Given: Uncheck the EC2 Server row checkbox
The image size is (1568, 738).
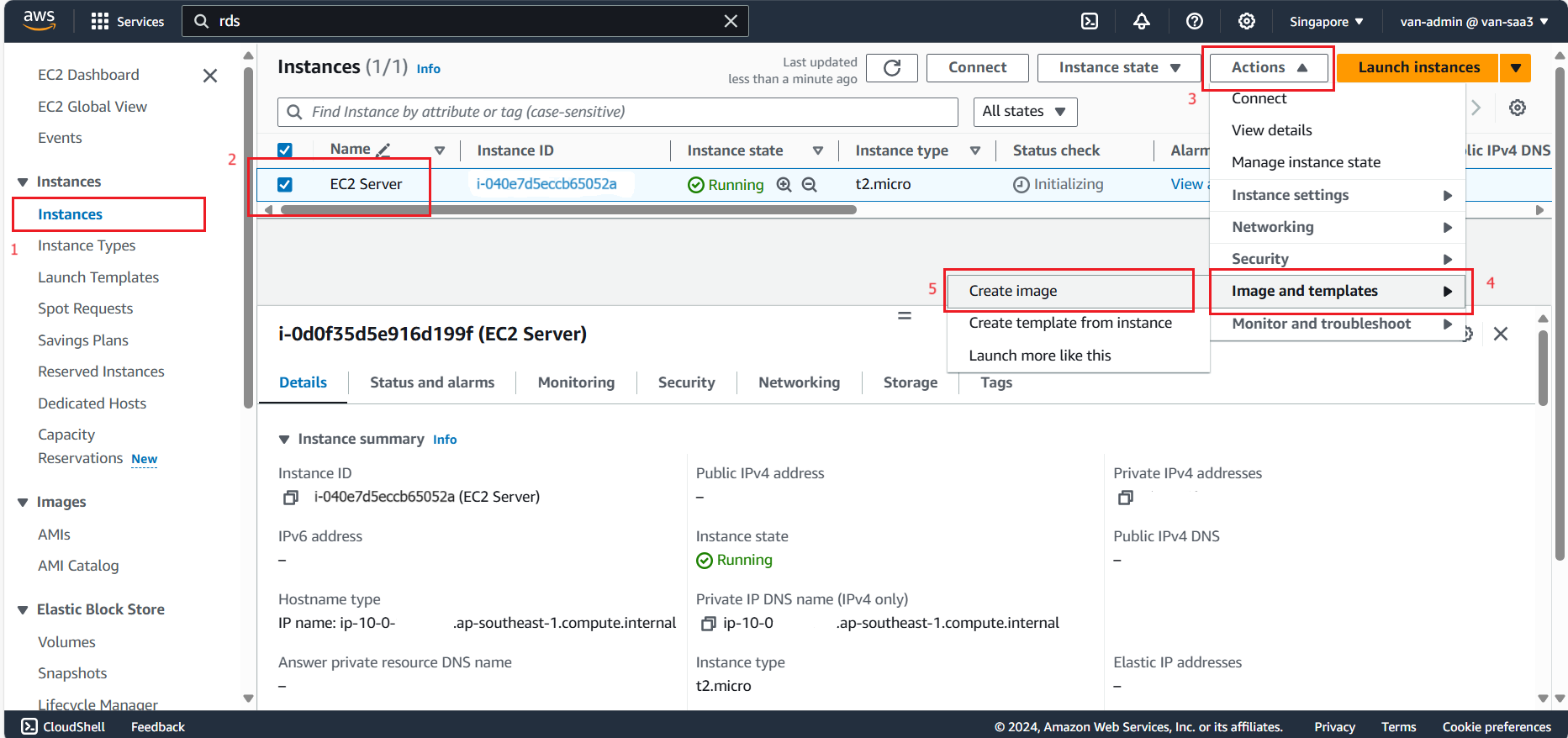Looking at the screenshot, I should click(x=285, y=184).
